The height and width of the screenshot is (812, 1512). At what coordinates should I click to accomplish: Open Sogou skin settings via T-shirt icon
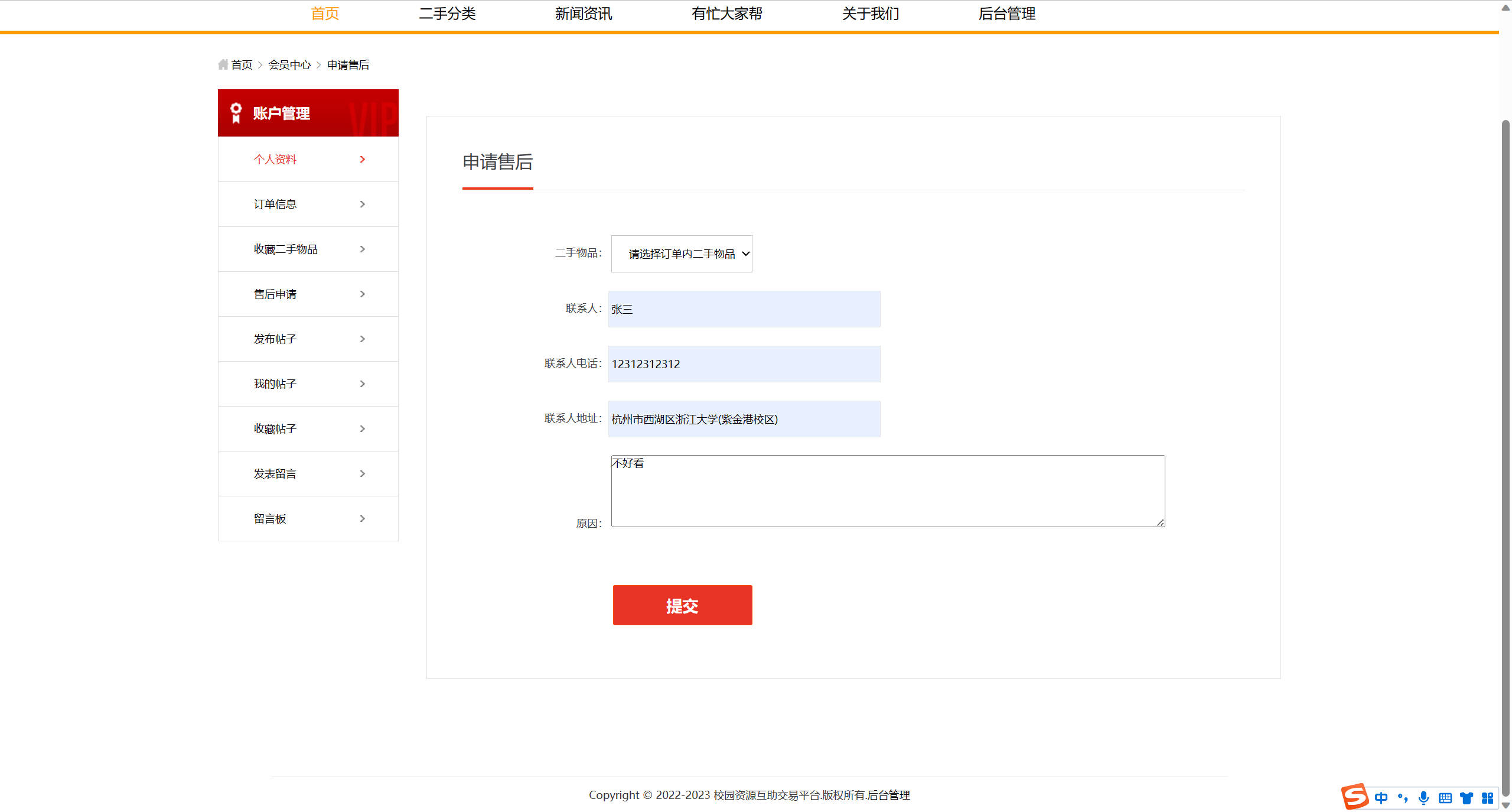(x=1466, y=797)
